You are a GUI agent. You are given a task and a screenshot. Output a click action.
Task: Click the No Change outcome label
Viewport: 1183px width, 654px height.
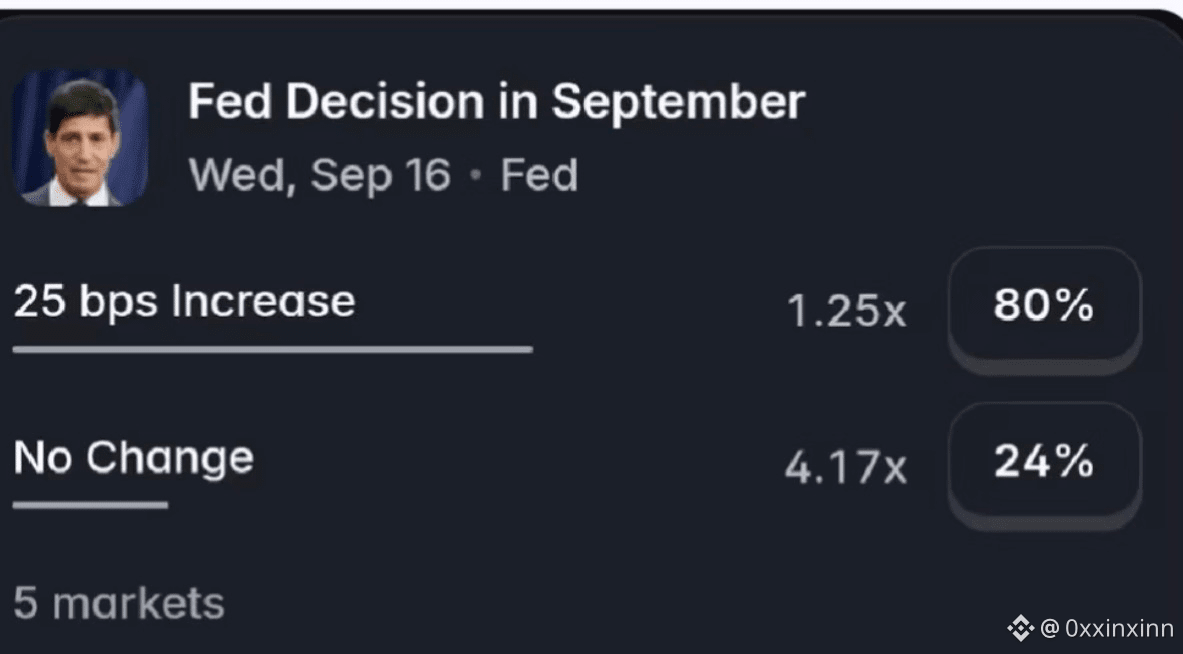[x=134, y=458]
